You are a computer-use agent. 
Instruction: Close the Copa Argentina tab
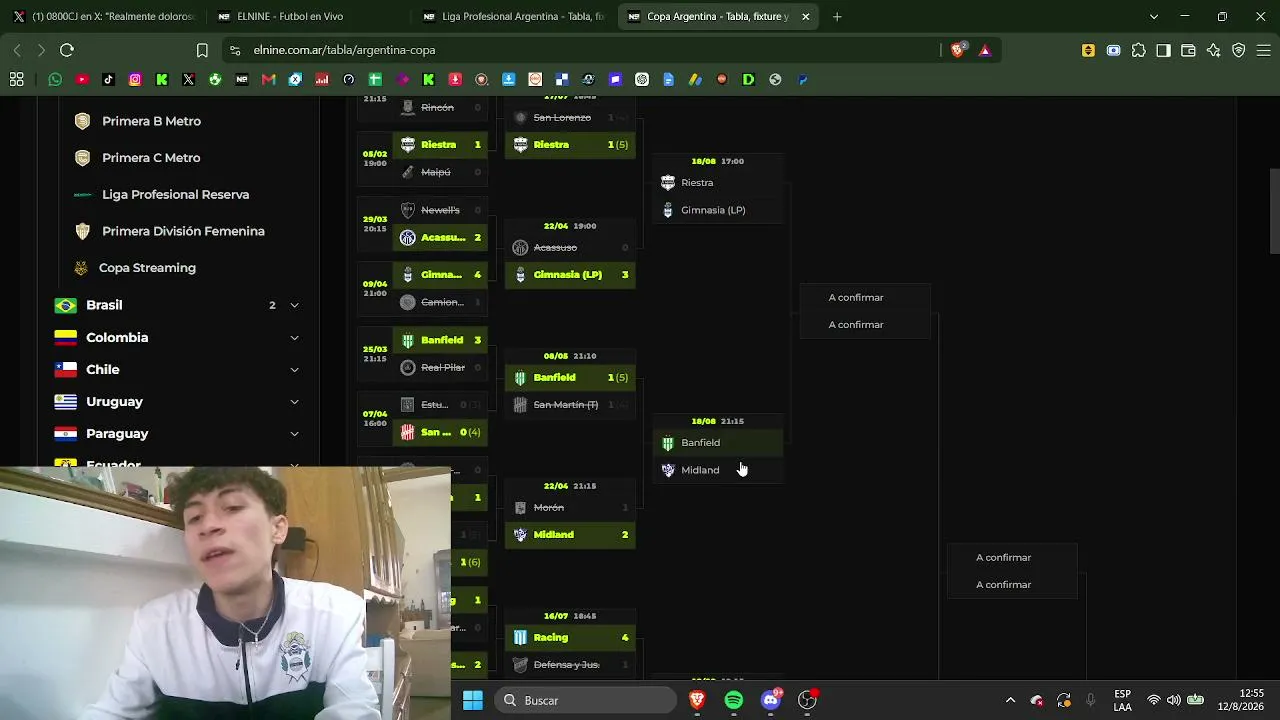point(805,16)
